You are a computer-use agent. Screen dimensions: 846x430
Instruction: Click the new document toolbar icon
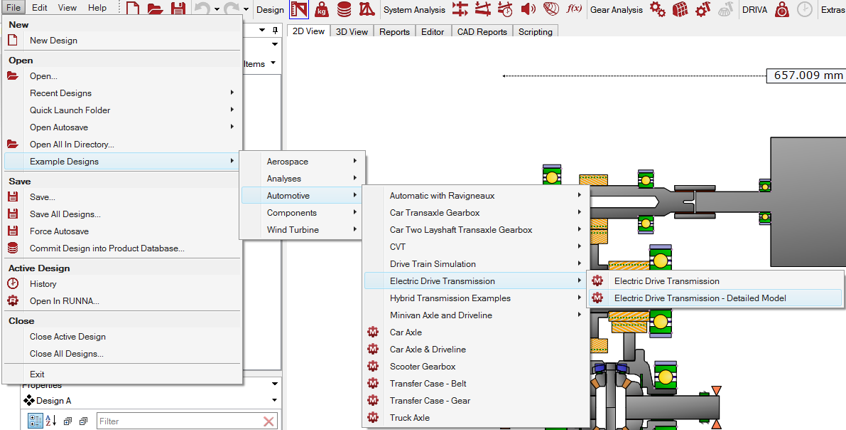(133, 9)
